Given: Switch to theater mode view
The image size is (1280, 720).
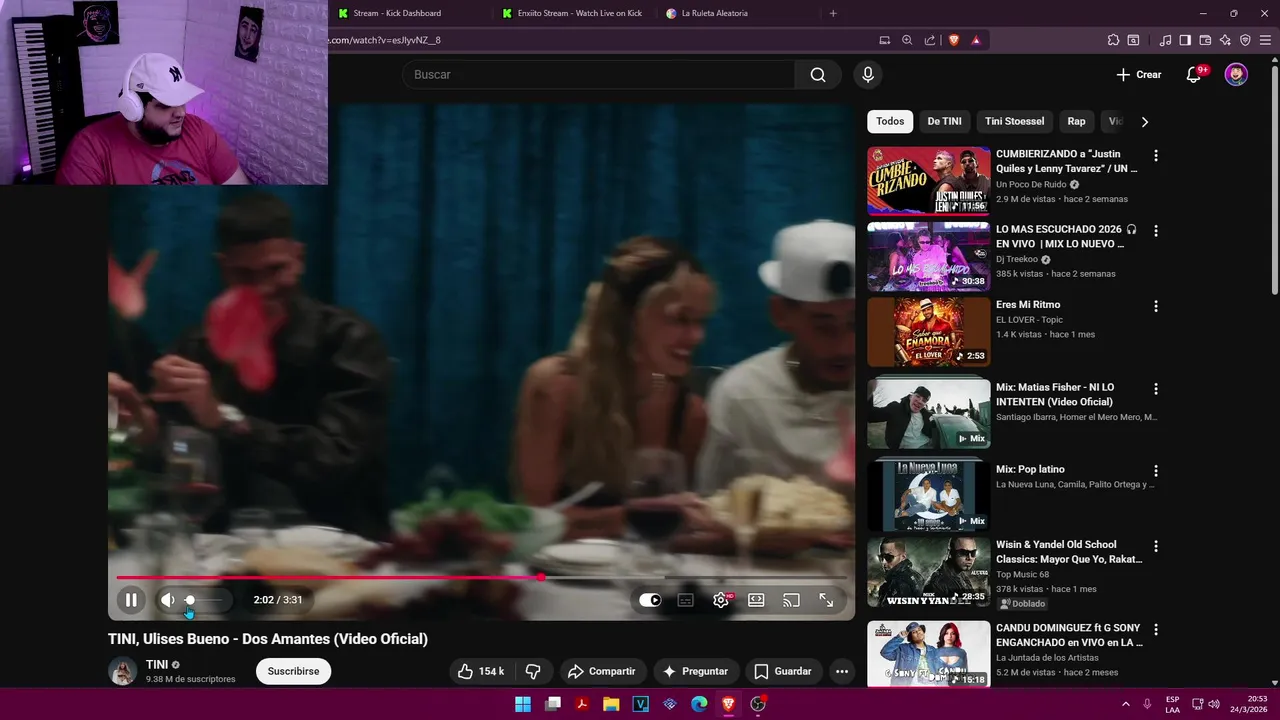Looking at the screenshot, I should [756, 600].
